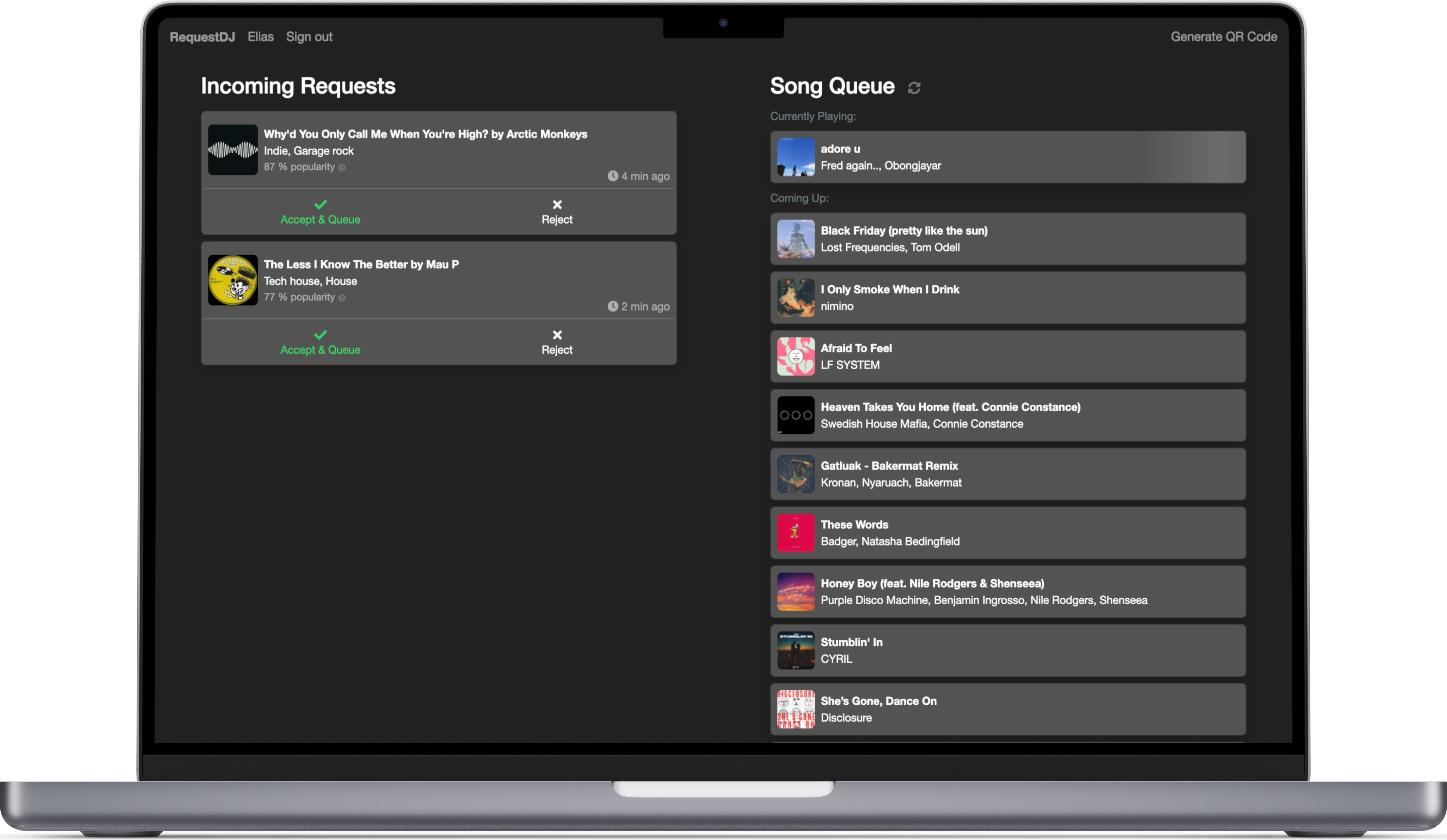
Task: Click the Song Queue heading
Action: click(x=832, y=86)
